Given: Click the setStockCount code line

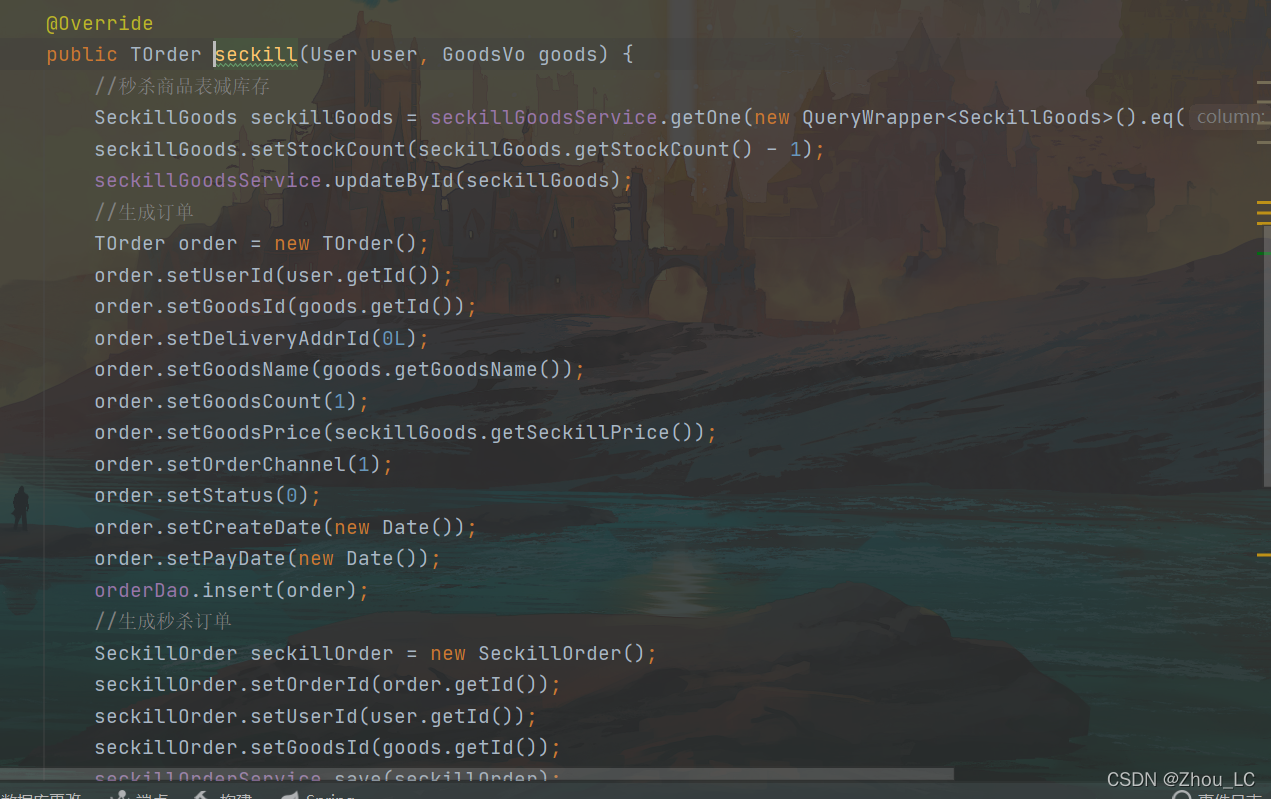Looking at the screenshot, I should [460, 149].
